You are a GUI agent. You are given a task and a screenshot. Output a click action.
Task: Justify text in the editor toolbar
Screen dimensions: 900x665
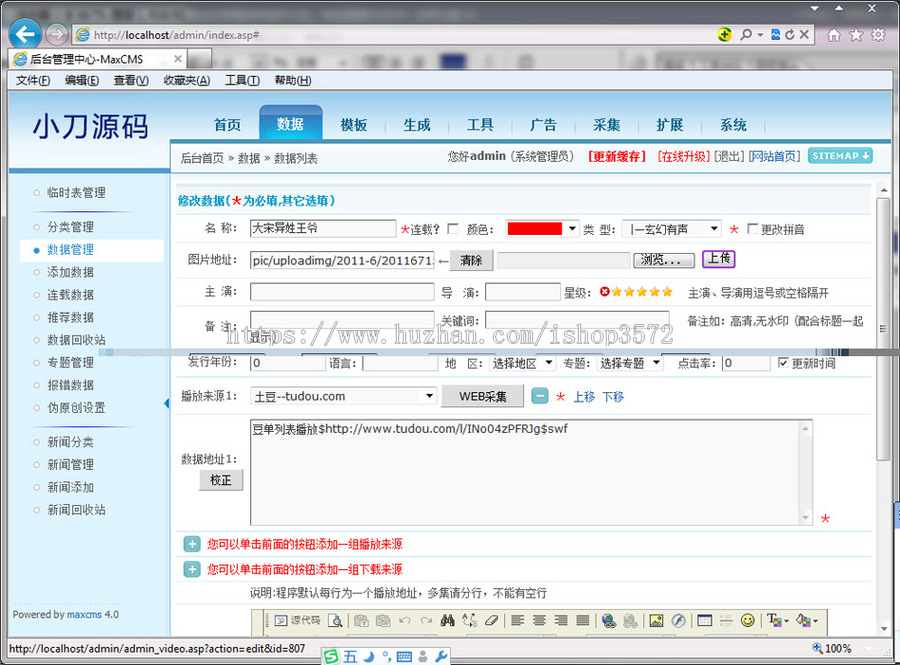(x=583, y=620)
